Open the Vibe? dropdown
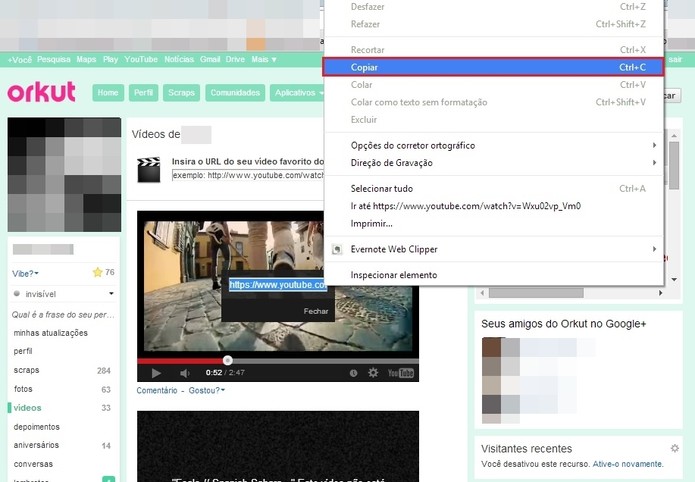This screenshot has width=695, height=482. click(x=25, y=274)
